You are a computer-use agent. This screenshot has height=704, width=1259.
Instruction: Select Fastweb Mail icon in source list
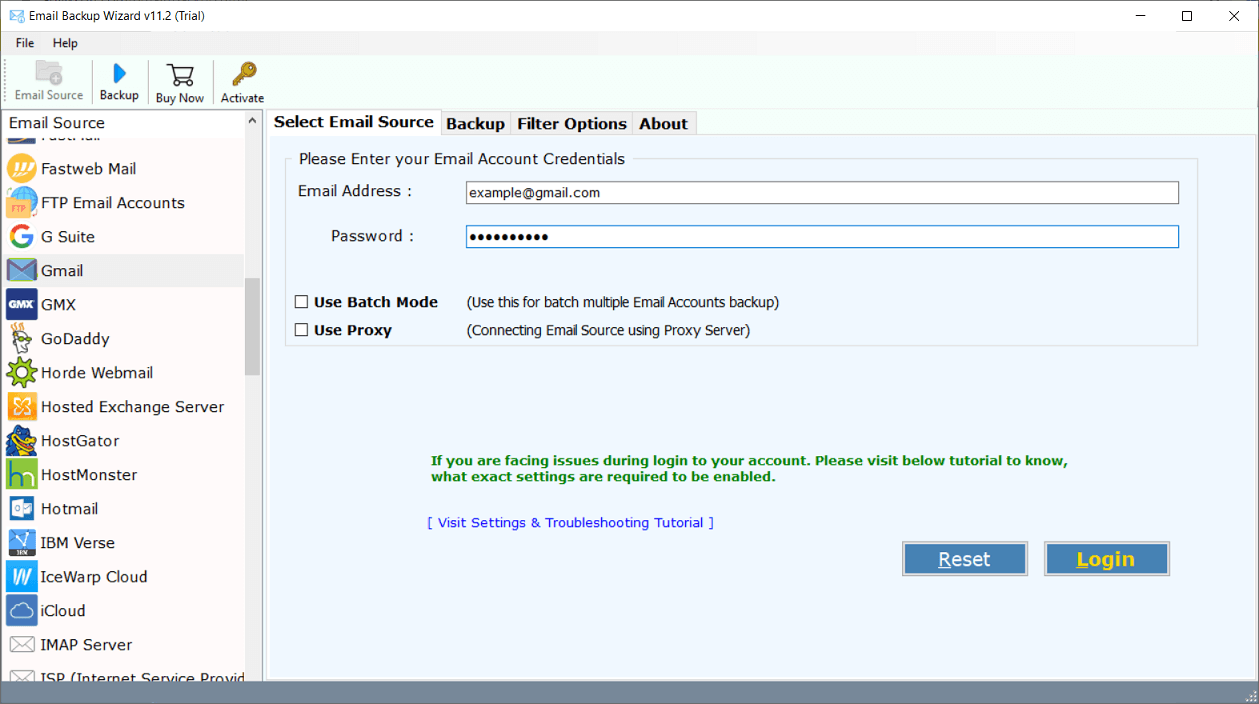click(22, 169)
